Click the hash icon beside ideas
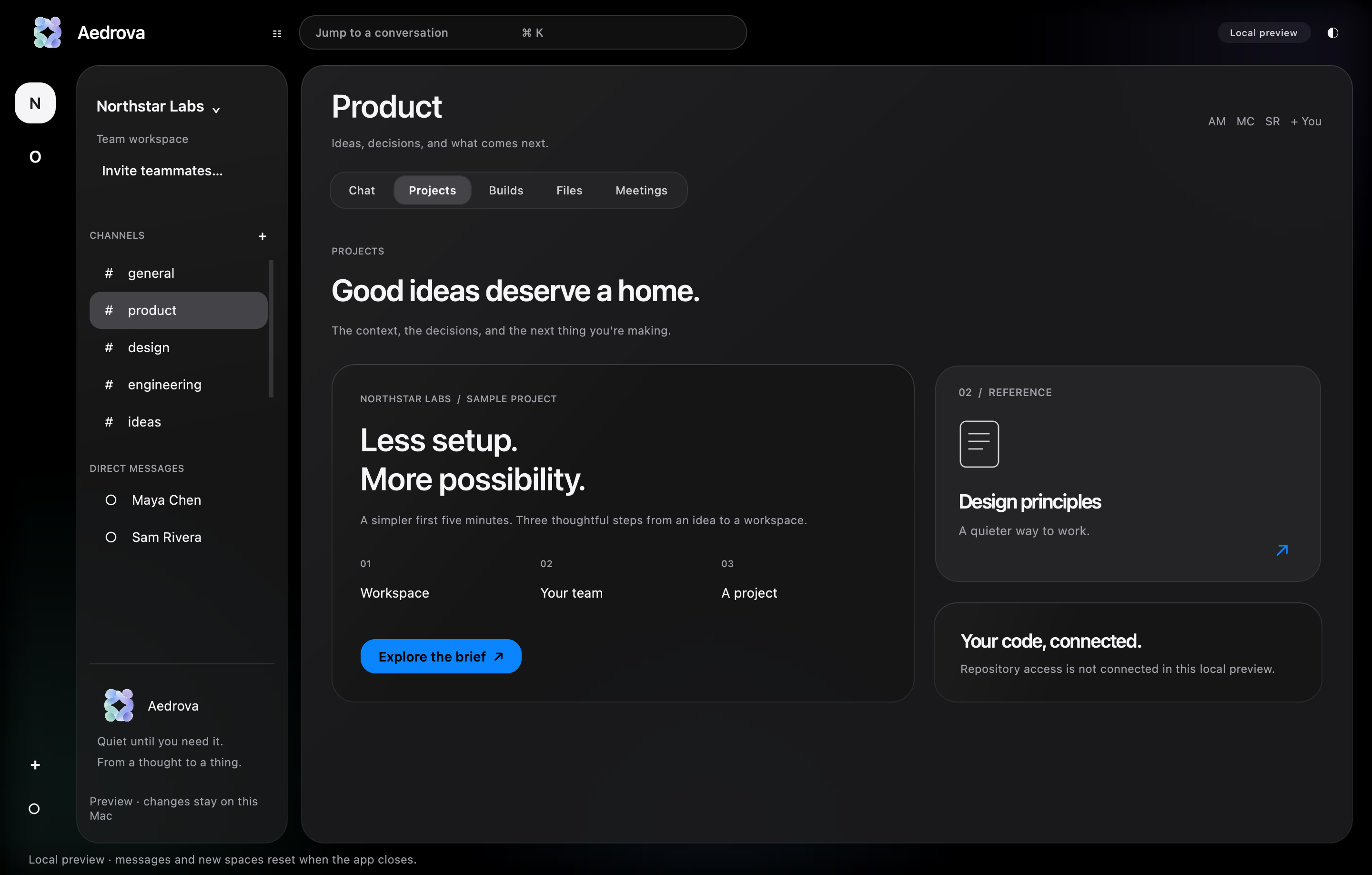This screenshot has height=875, width=1372. coord(109,422)
